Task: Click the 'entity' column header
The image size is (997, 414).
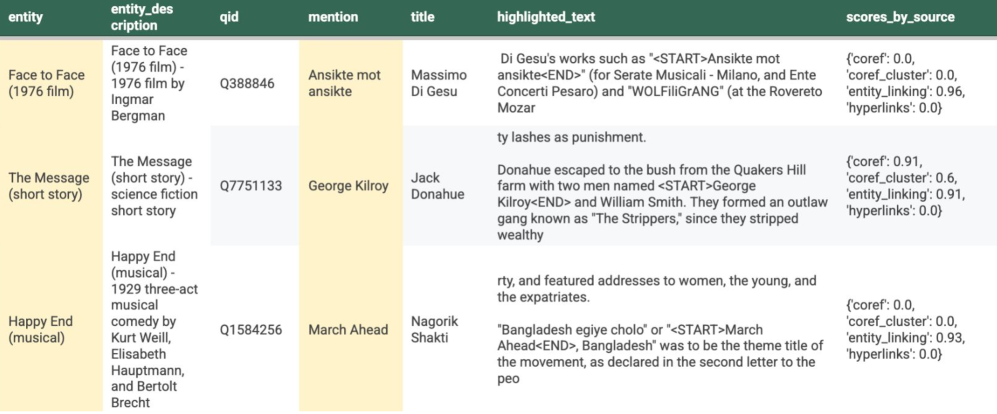Action: 24,18
